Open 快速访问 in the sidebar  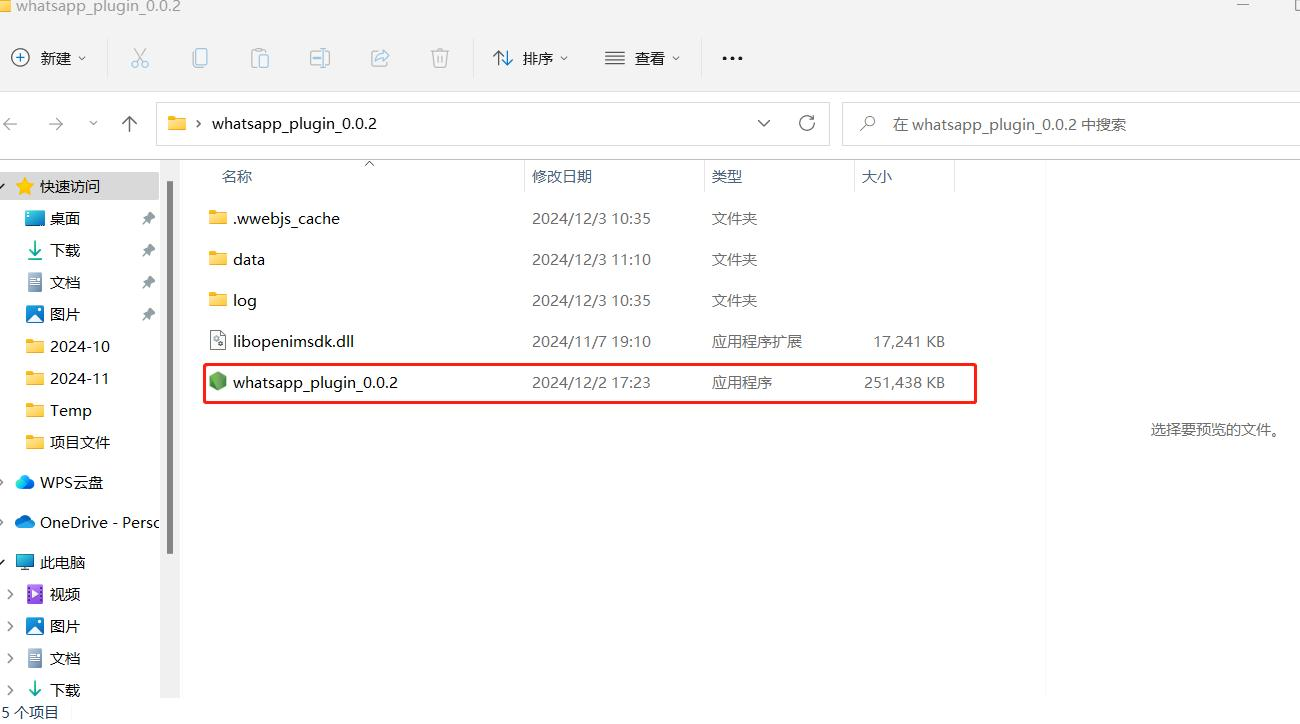70,186
